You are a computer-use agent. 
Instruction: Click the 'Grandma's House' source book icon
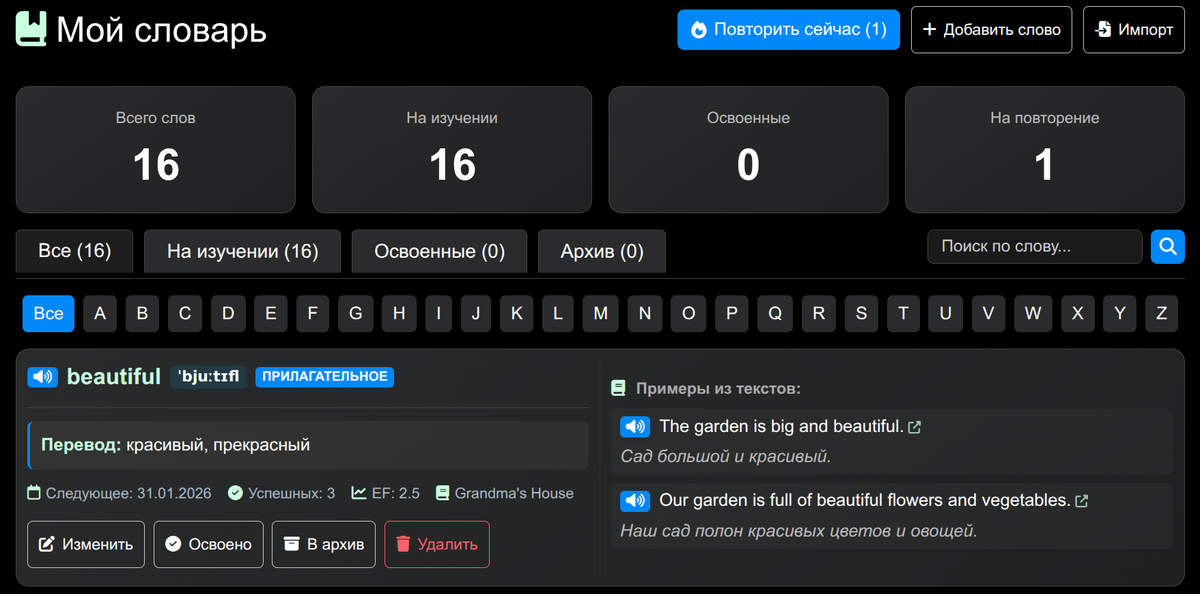click(x=443, y=493)
